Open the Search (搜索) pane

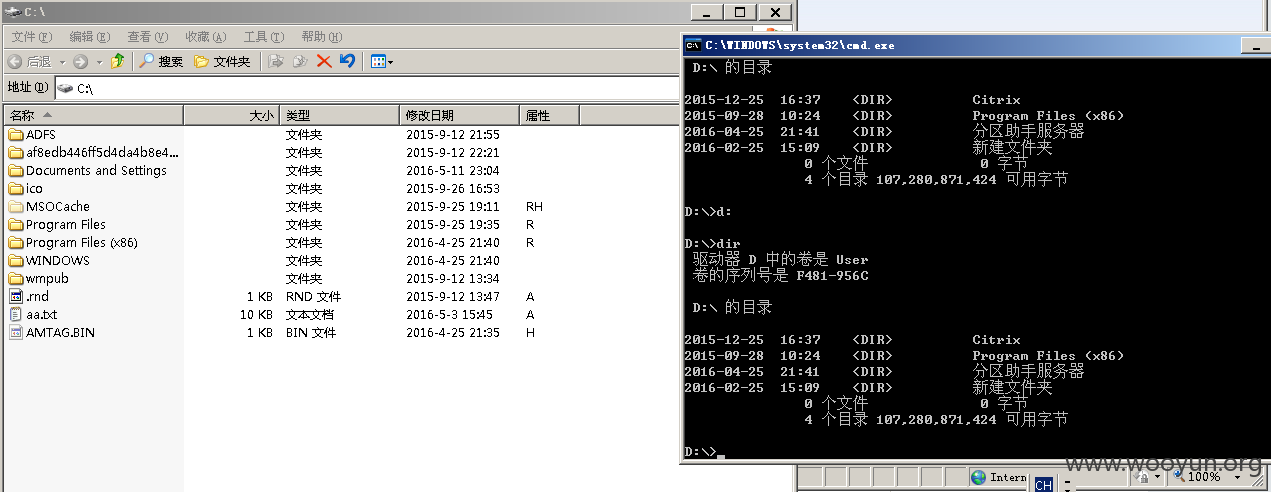click(161, 61)
